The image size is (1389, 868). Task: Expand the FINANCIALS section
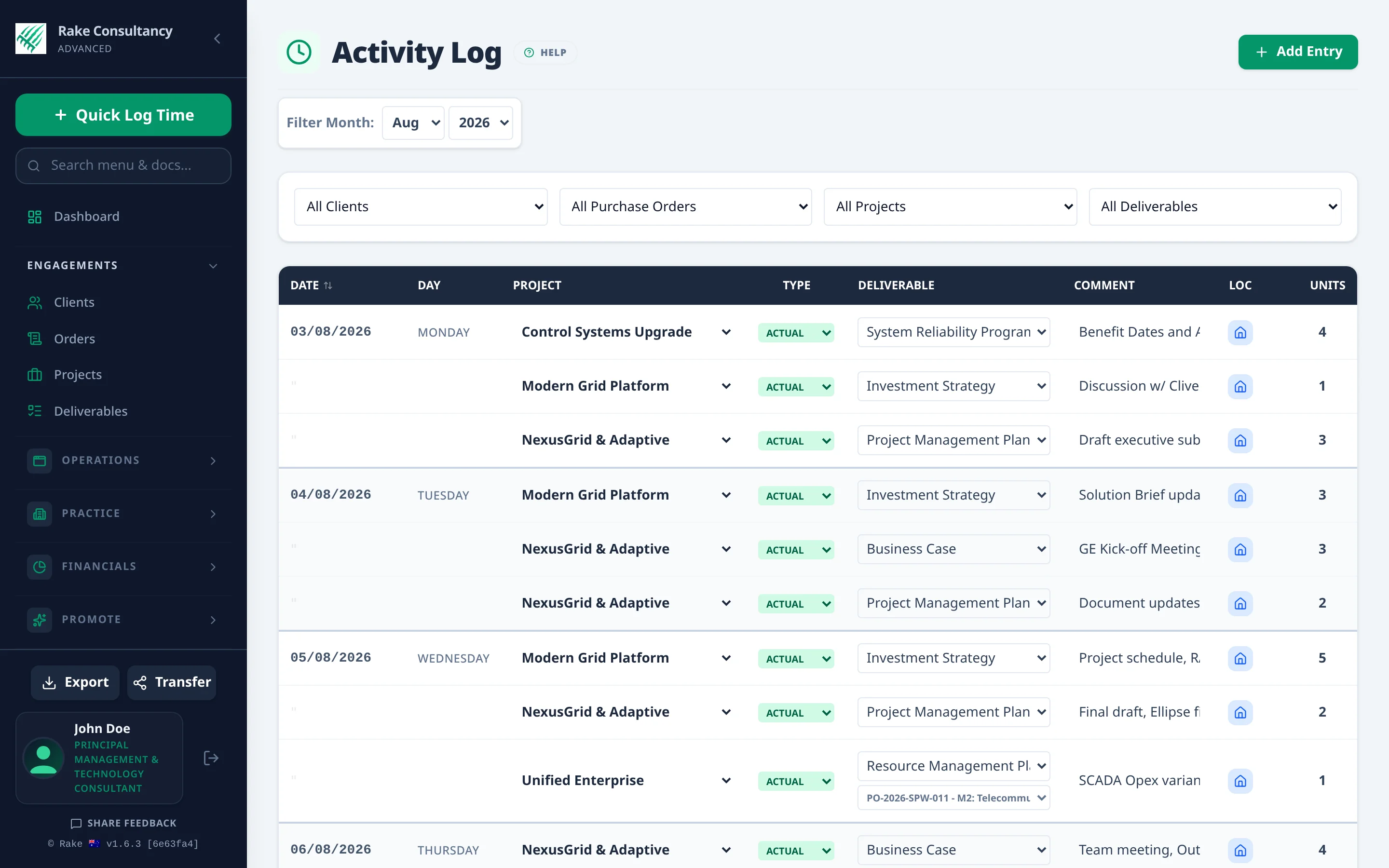click(123, 567)
